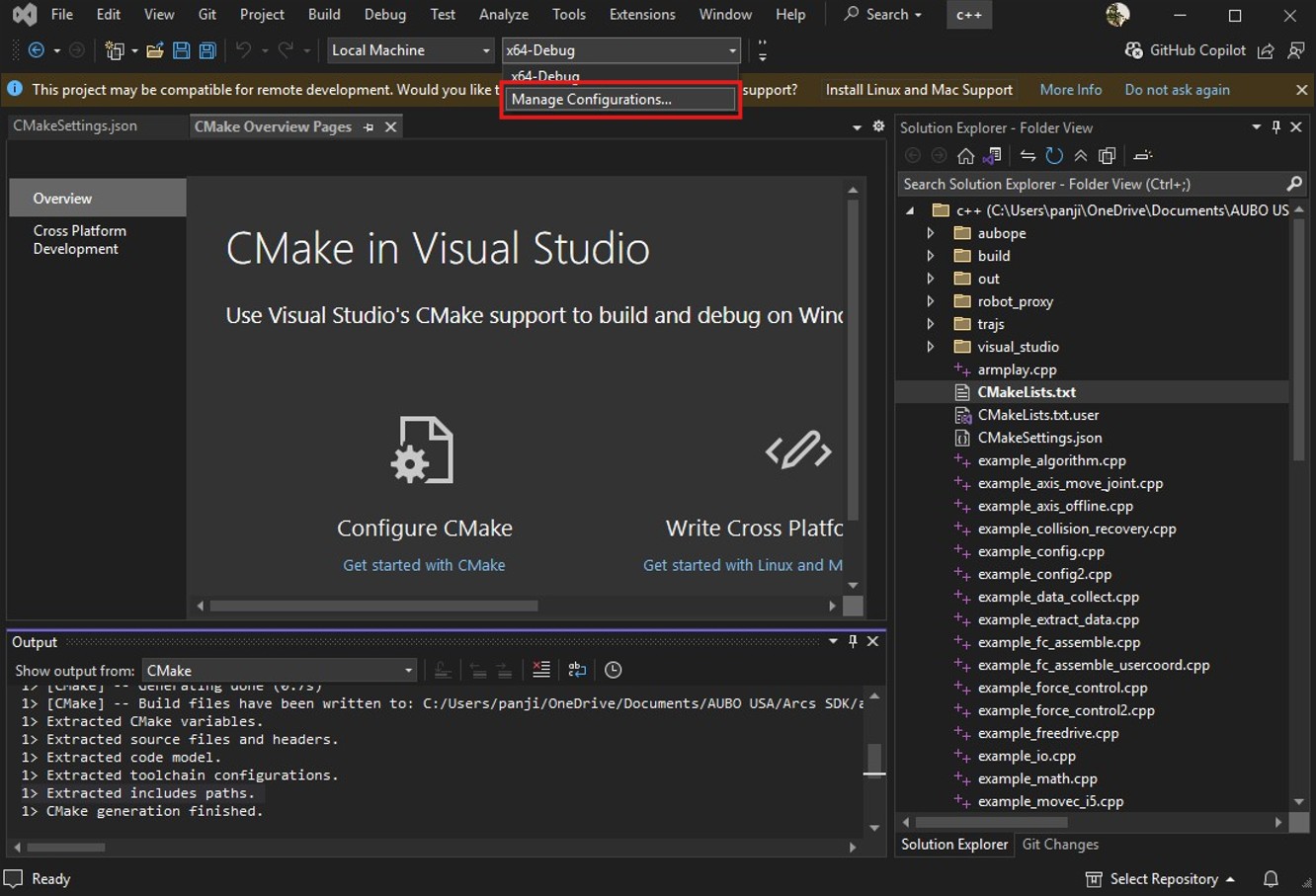Click the Solution Explorer vertical scrollbar
The image size is (1316, 896).
click(x=1299, y=340)
